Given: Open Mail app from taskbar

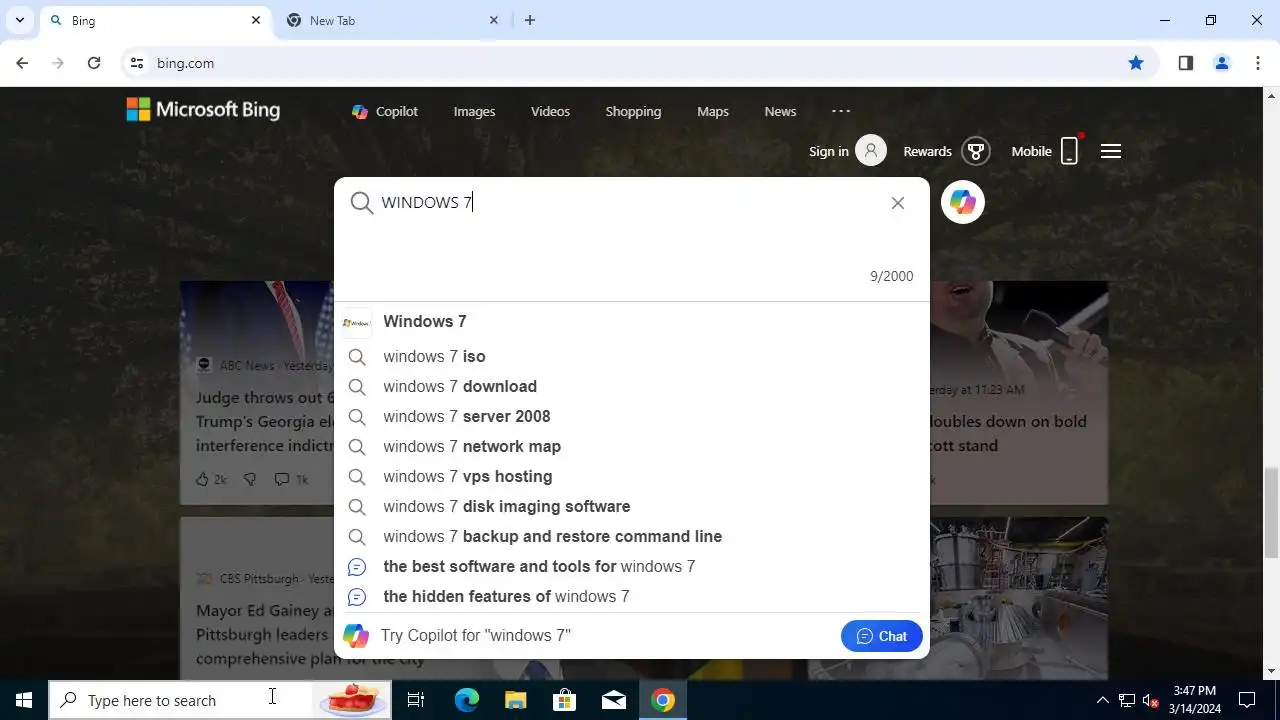Looking at the screenshot, I should pyautogui.click(x=614, y=700).
